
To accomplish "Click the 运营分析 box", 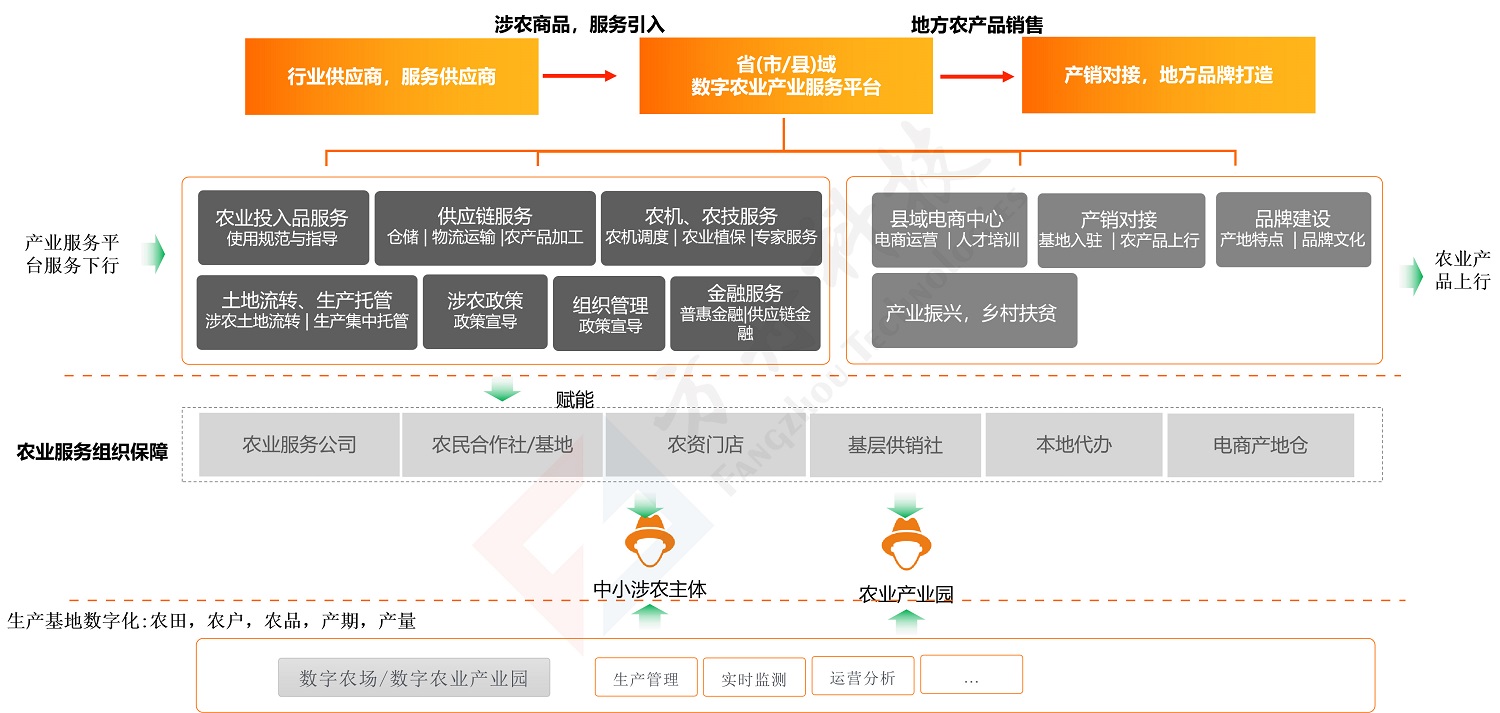I will (x=863, y=676).
